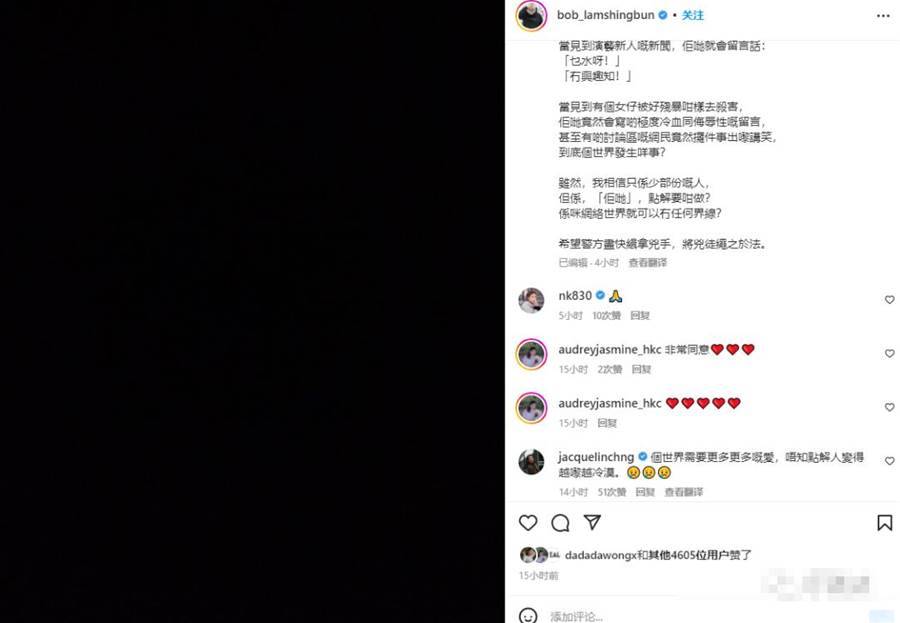Open nk830's profile picture

pos(531,300)
